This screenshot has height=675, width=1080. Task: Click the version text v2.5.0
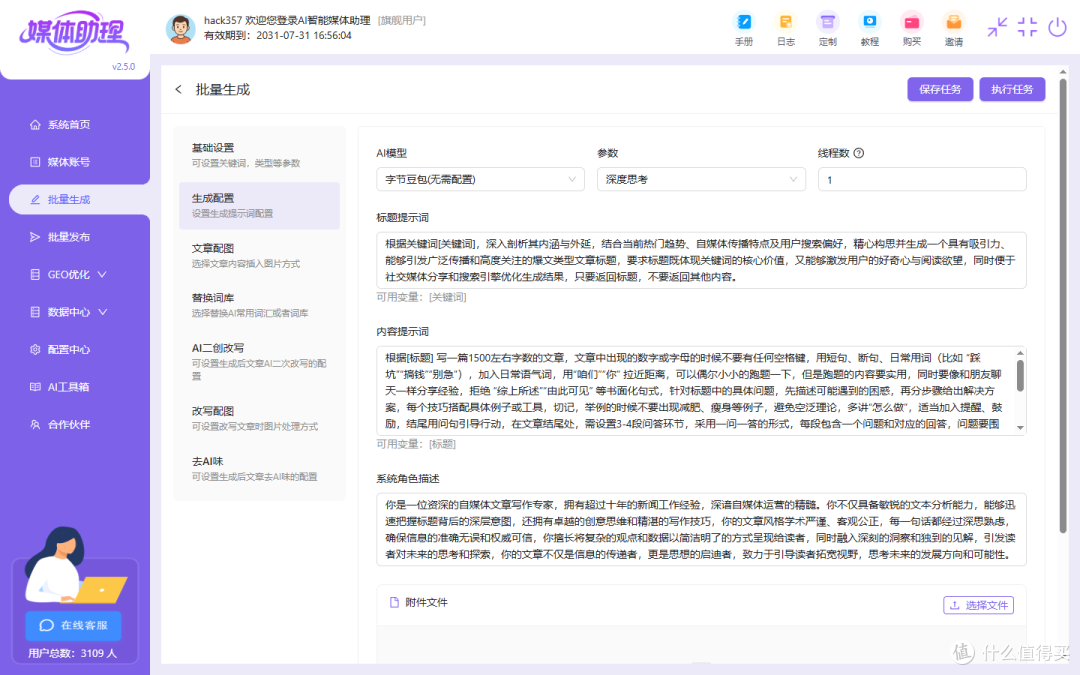(x=124, y=67)
